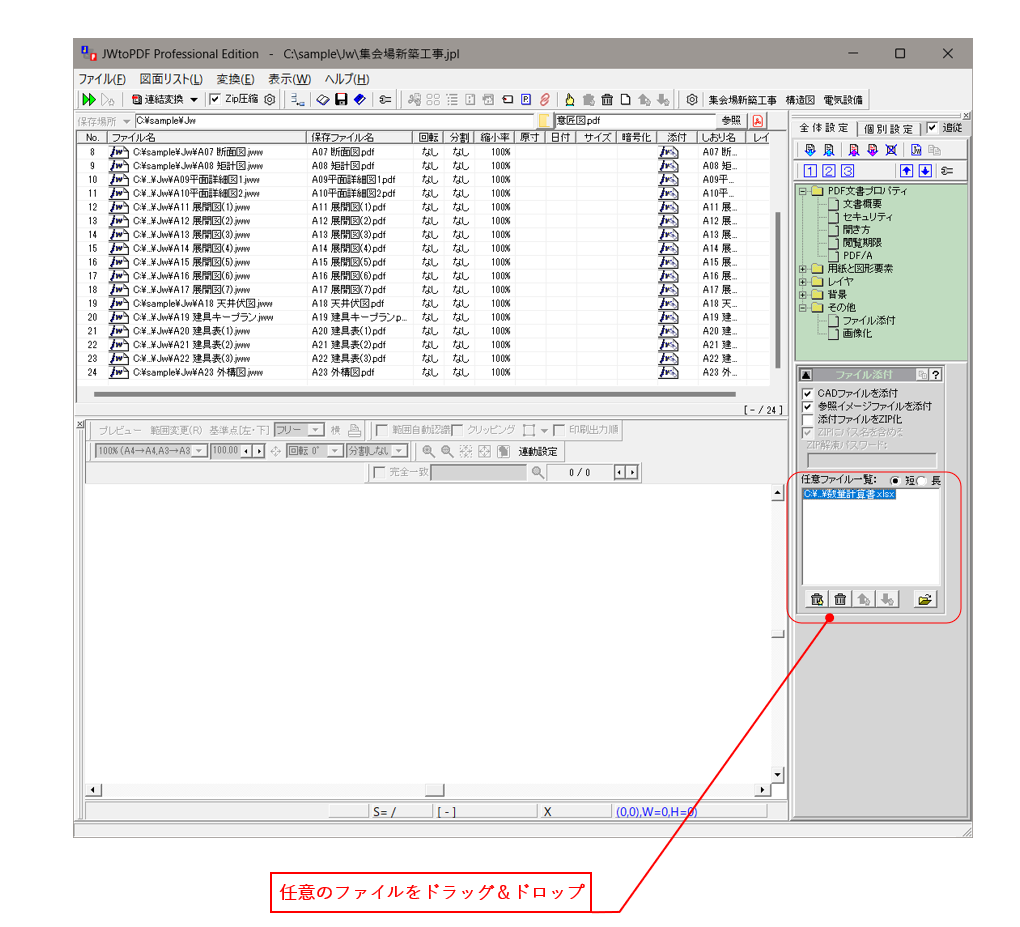
Task: Open folder icon below the arbitrary file list
Action: [925, 599]
